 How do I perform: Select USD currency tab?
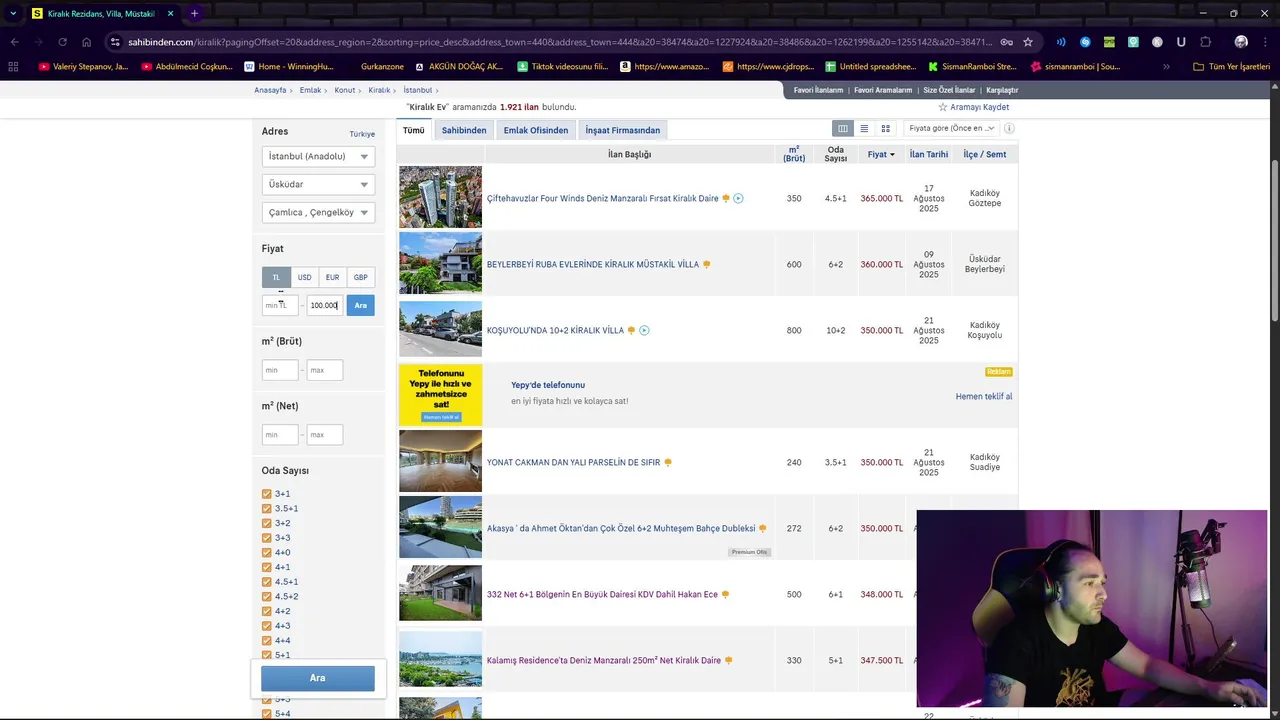(x=304, y=277)
